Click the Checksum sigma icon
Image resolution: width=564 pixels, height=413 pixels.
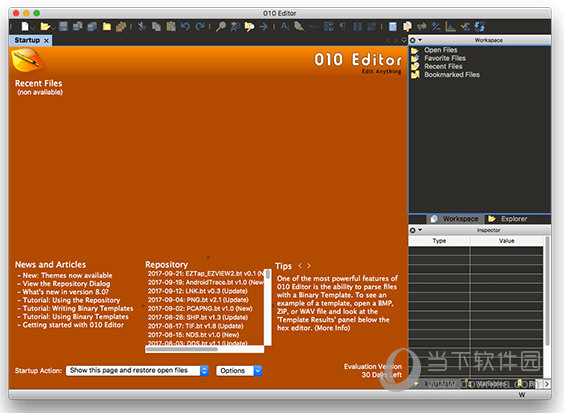(x=465, y=26)
